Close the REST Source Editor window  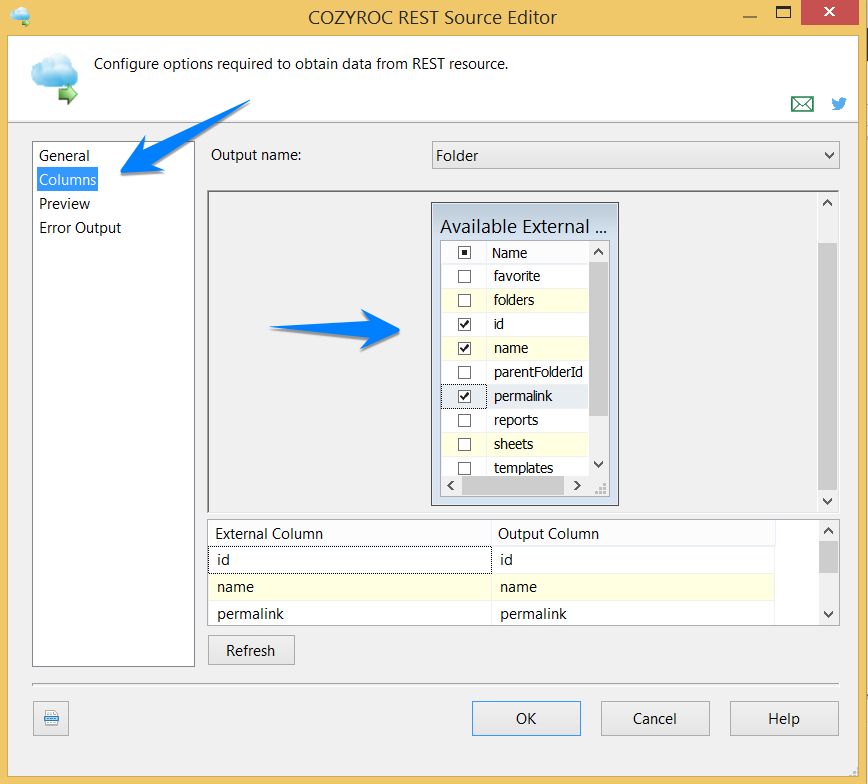pos(829,12)
